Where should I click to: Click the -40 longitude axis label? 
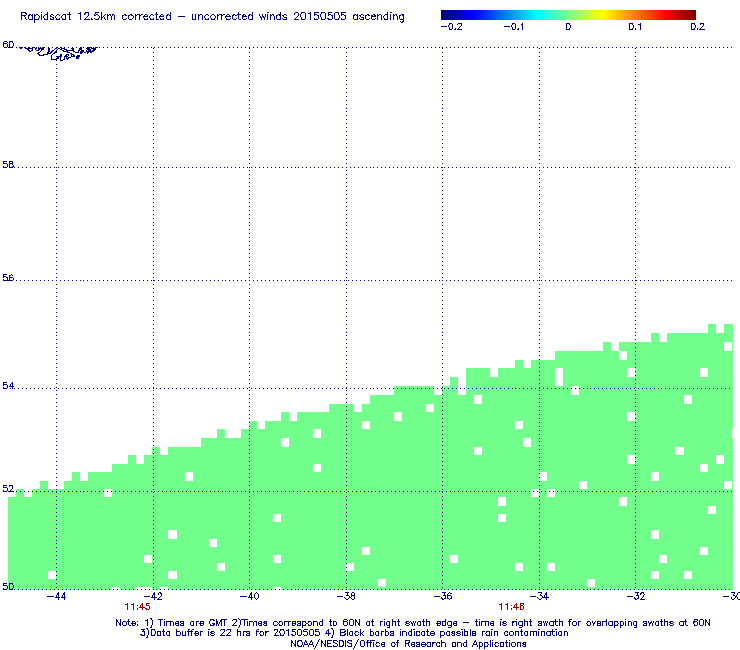[250, 596]
